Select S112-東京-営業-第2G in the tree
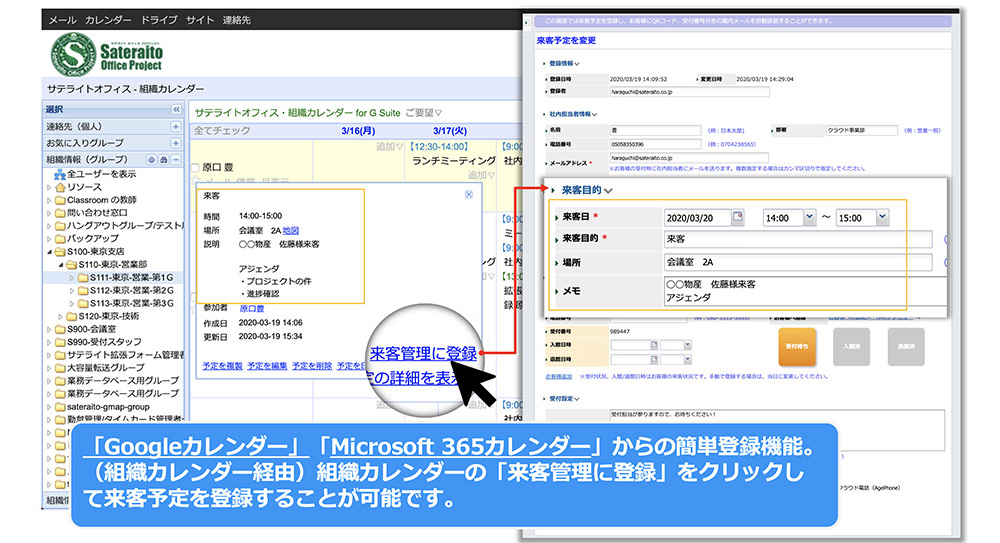This screenshot has height=543, width=1000. click(x=131, y=290)
